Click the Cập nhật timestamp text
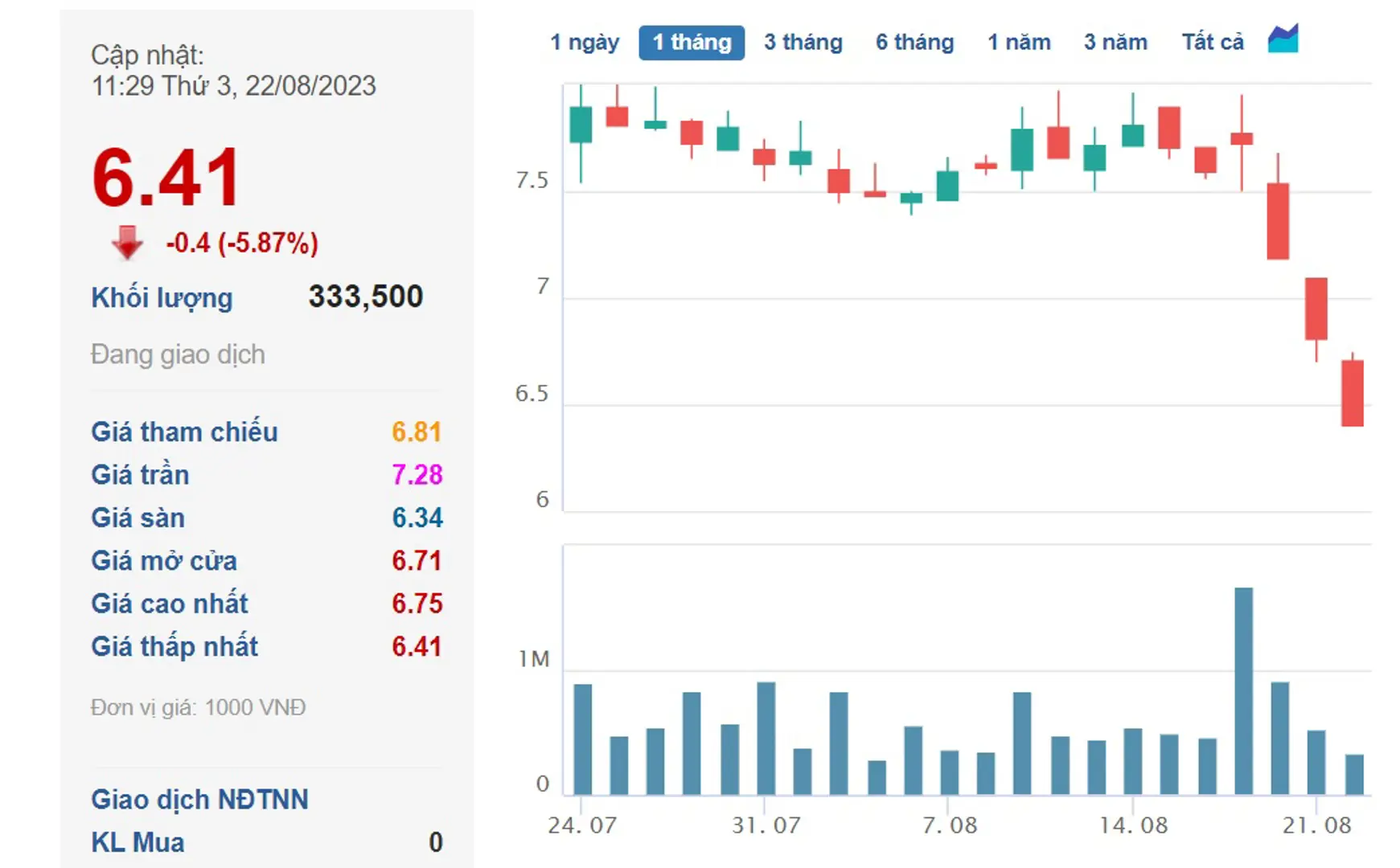1400x868 pixels. click(x=233, y=71)
